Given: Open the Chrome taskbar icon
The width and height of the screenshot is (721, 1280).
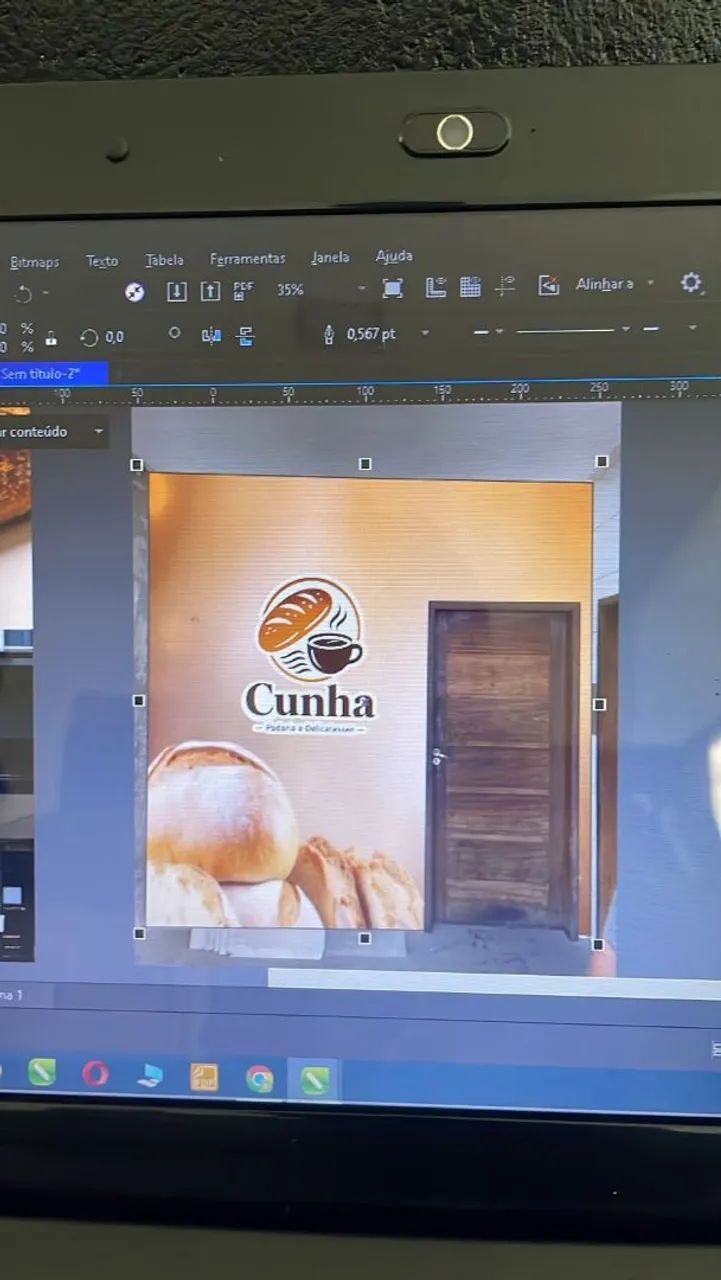Looking at the screenshot, I should pos(260,1079).
